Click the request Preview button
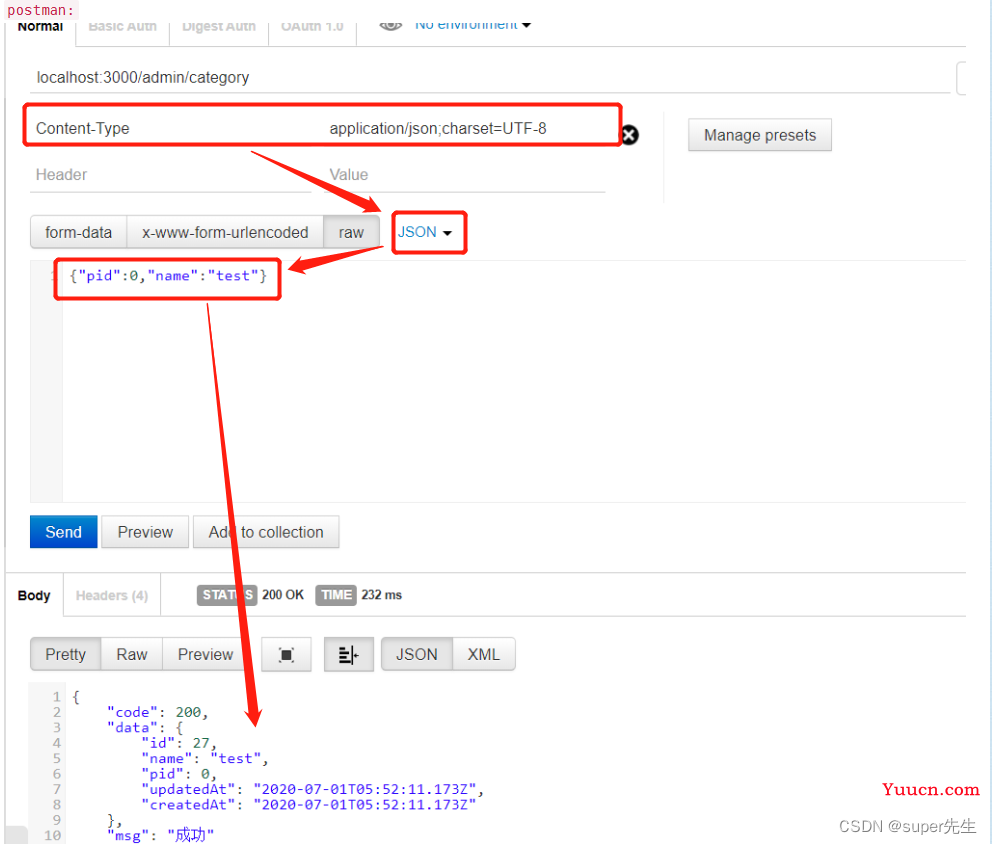The width and height of the screenshot is (992, 844). pos(145,532)
